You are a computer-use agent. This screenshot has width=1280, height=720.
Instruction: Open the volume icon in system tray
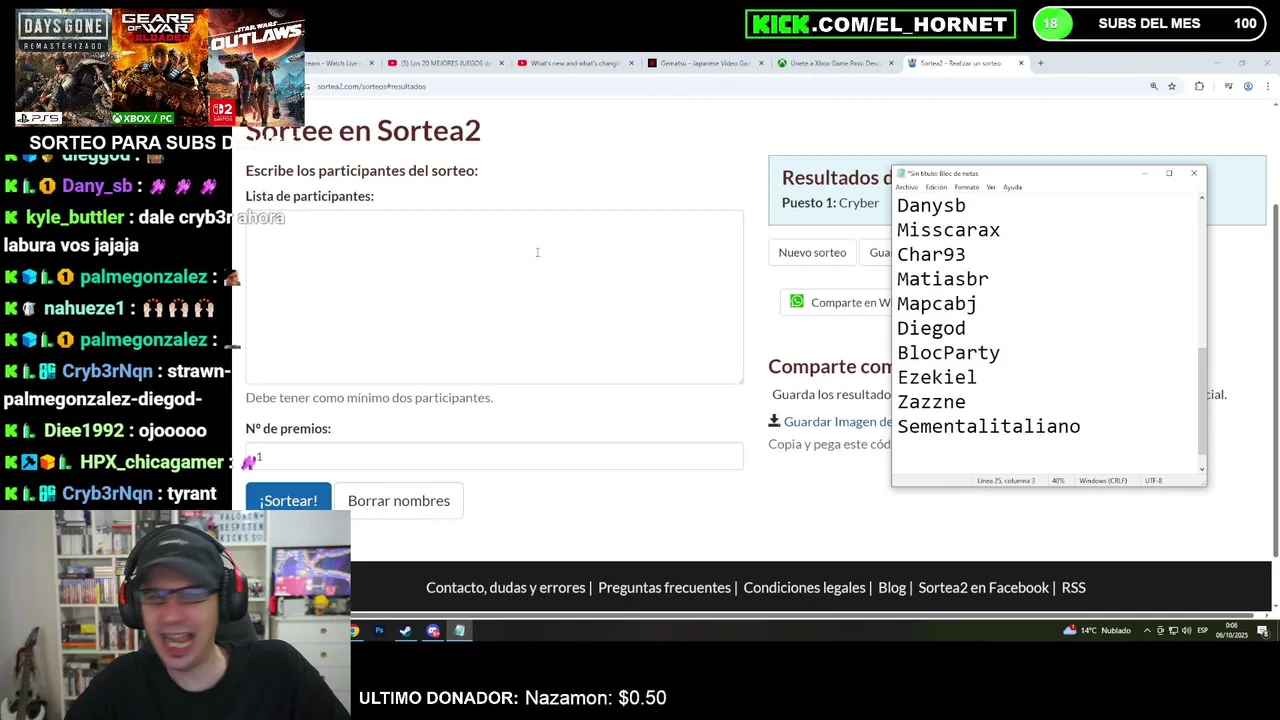pos(1185,631)
